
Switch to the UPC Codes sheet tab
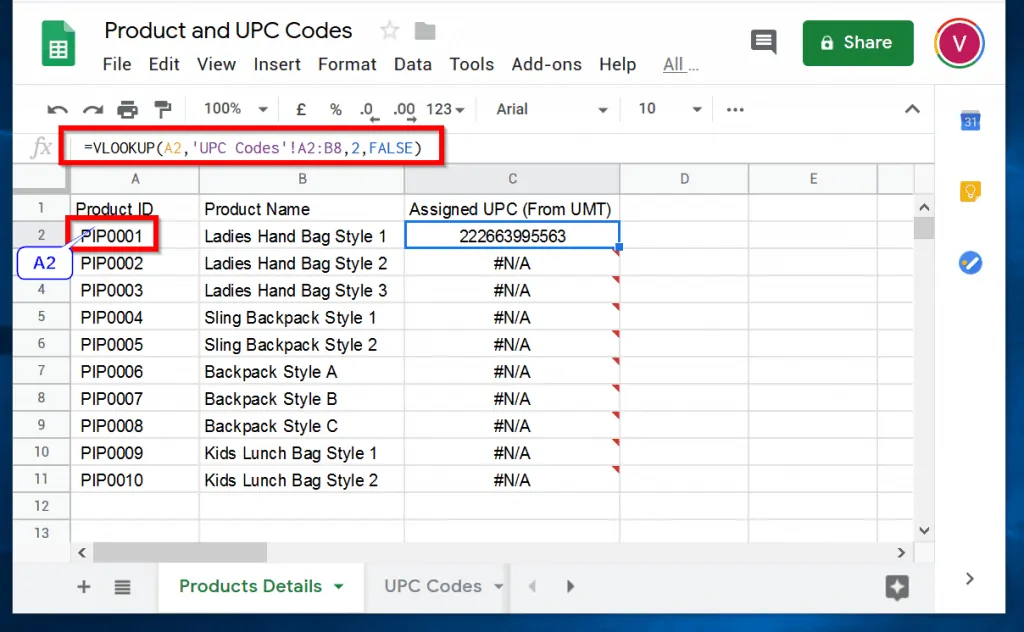[x=433, y=586]
